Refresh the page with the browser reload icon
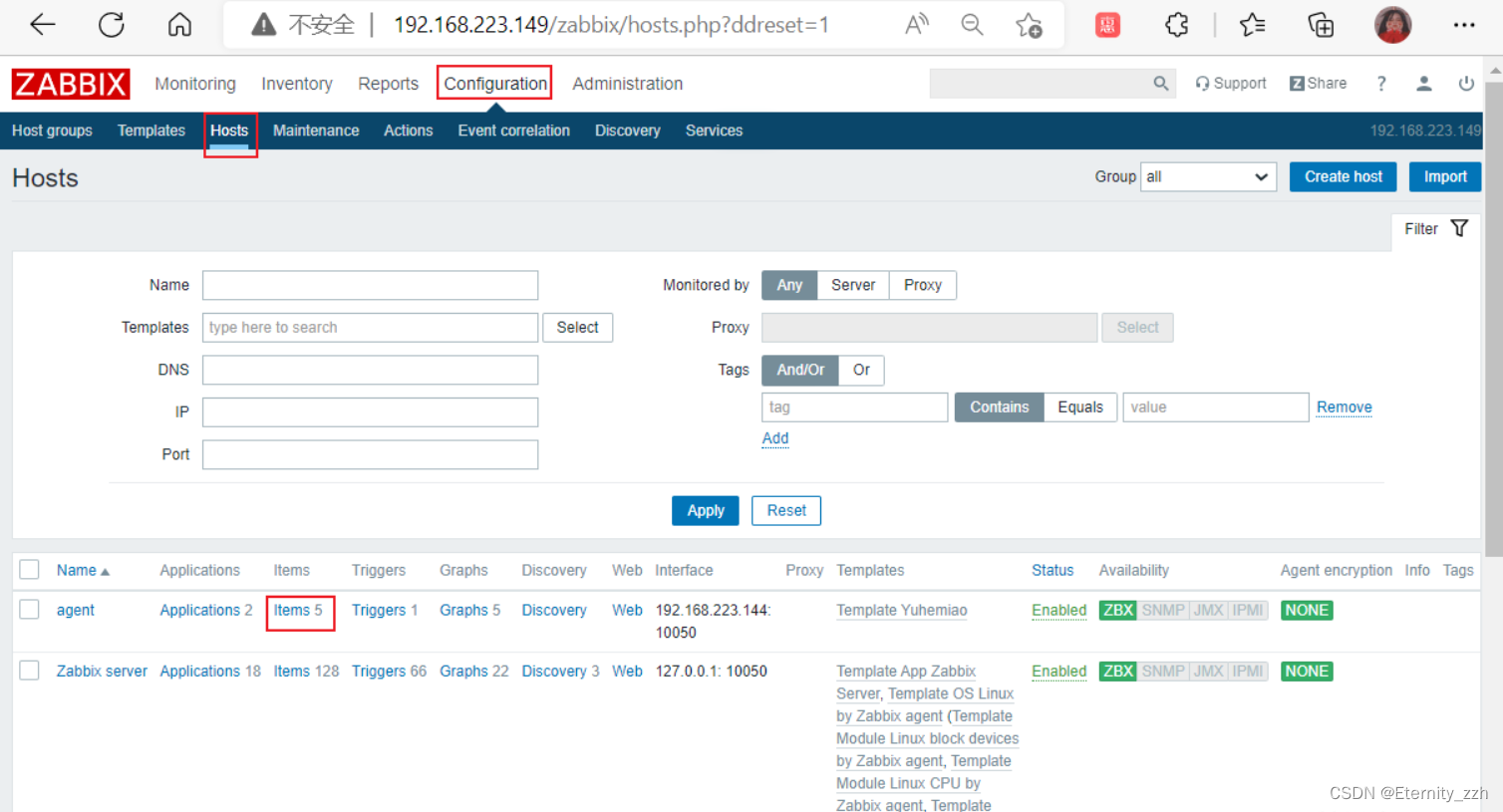This screenshot has width=1503, height=812. tap(109, 24)
